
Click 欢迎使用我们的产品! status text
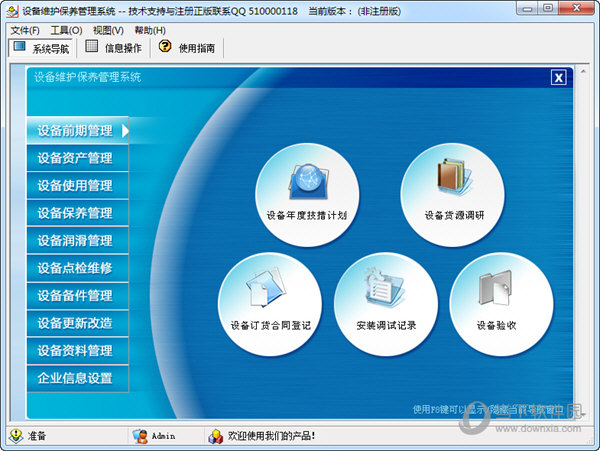click(x=271, y=436)
